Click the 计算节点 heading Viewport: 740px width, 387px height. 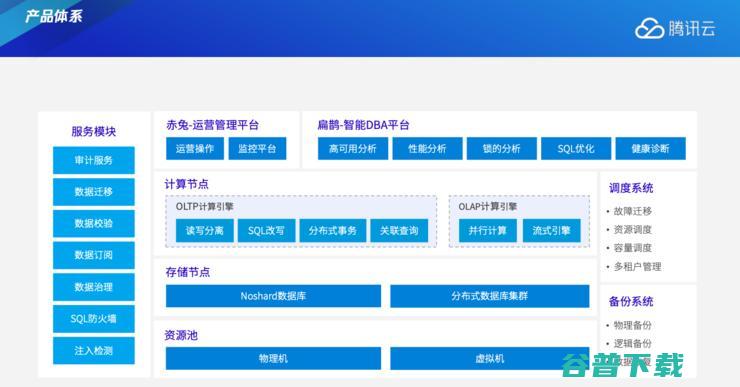(x=186, y=184)
